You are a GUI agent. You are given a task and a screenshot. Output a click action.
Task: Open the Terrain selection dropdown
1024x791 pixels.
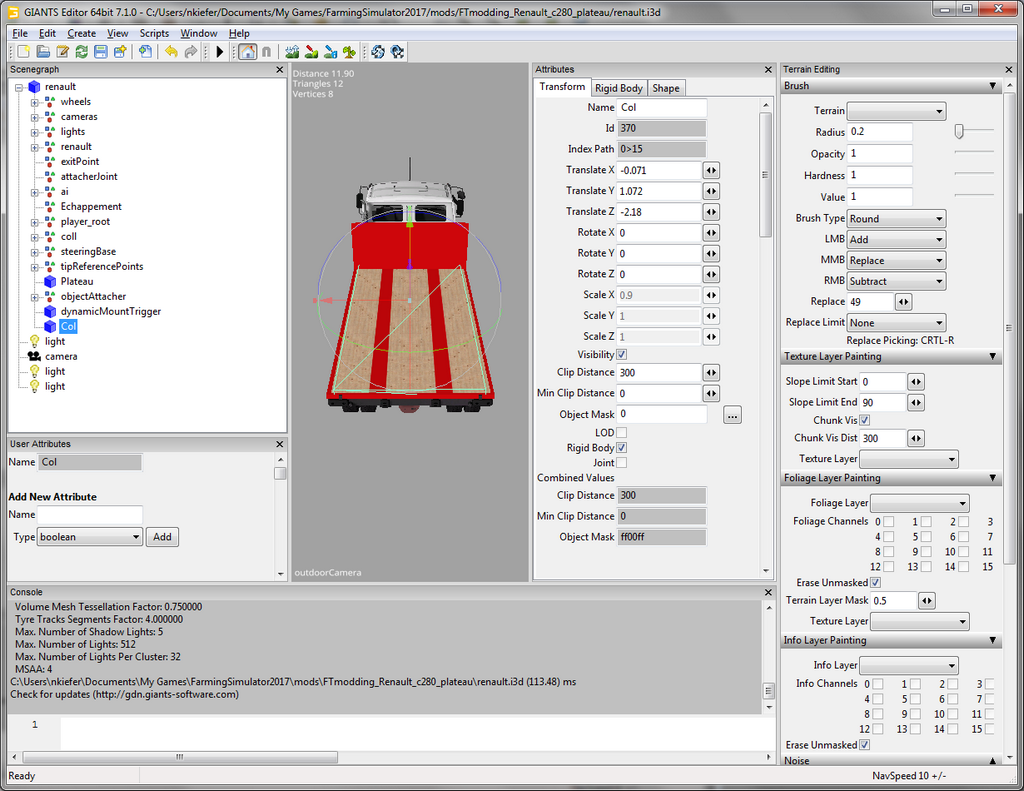[x=897, y=111]
